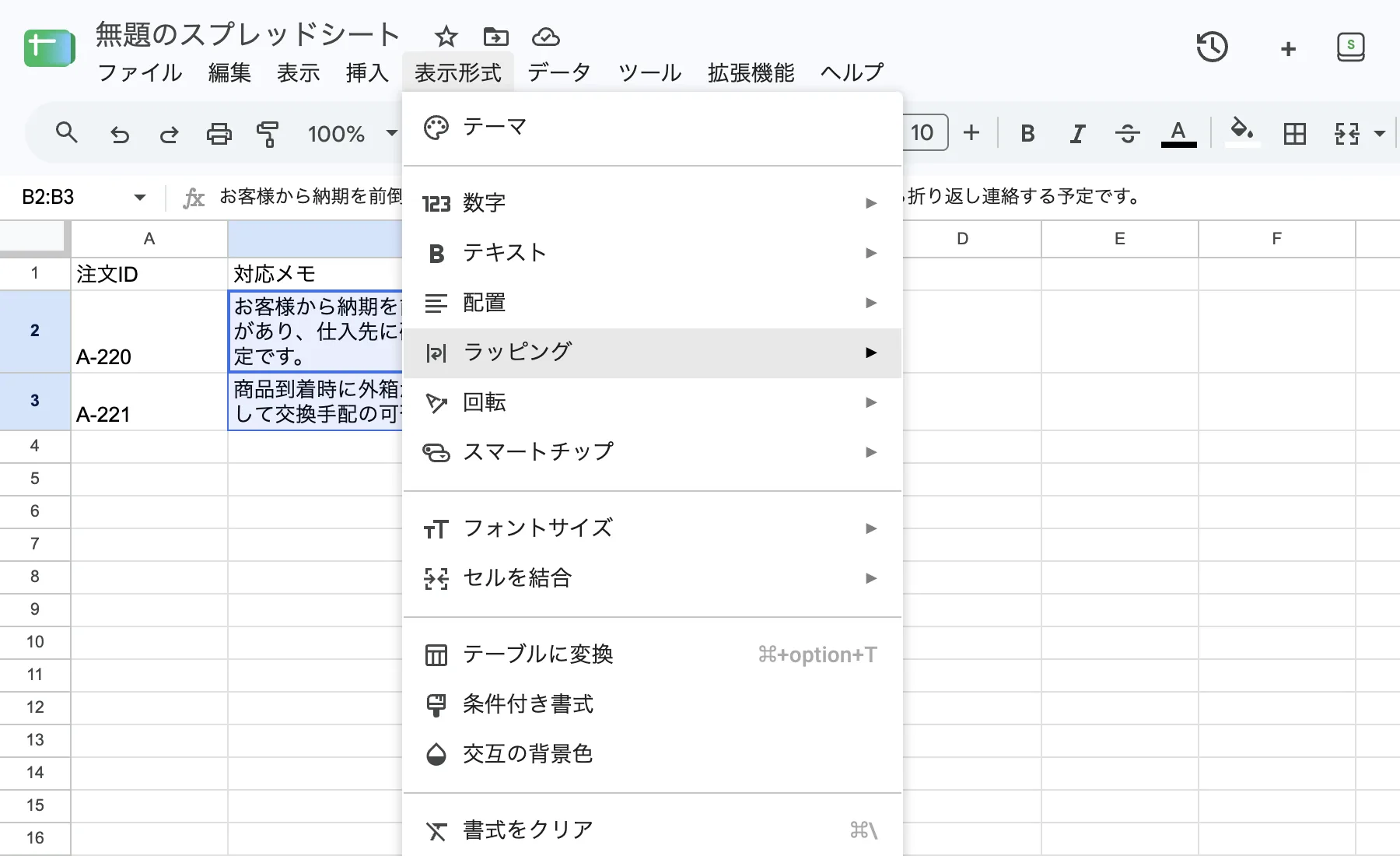Screen dimensions: 1400x856
Task: Expand the 数字 submenu
Action: pyautogui.click(x=652, y=203)
